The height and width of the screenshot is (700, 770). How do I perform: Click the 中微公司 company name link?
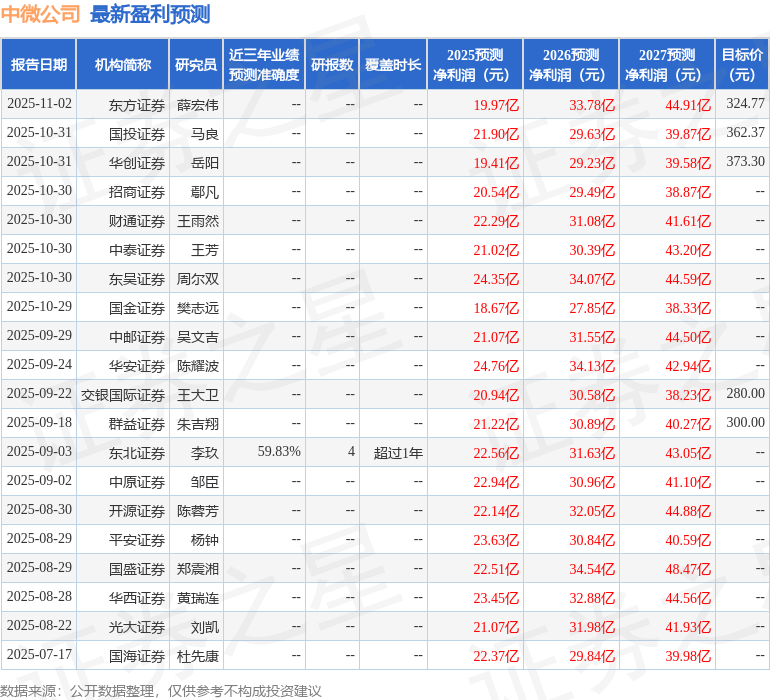coord(40,14)
